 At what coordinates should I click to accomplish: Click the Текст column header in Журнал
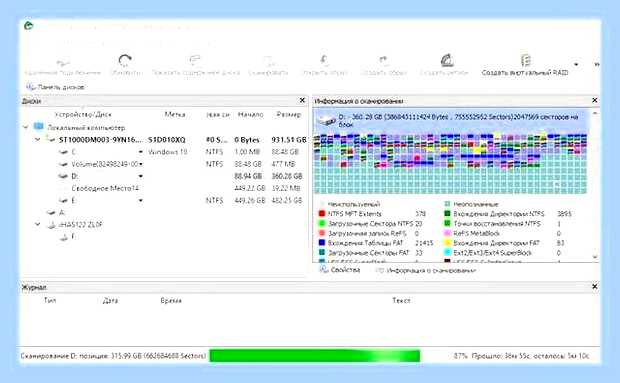(x=401, y=300)
